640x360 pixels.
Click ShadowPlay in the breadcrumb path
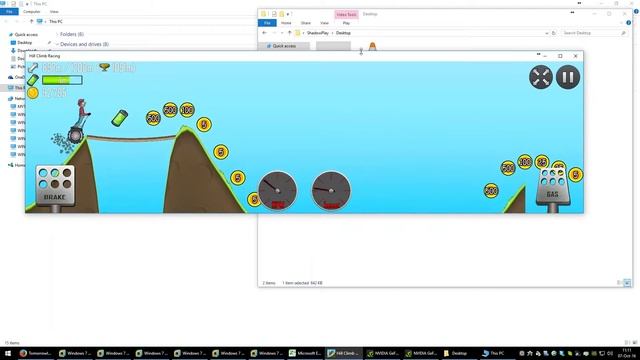[x=318, y=33]
